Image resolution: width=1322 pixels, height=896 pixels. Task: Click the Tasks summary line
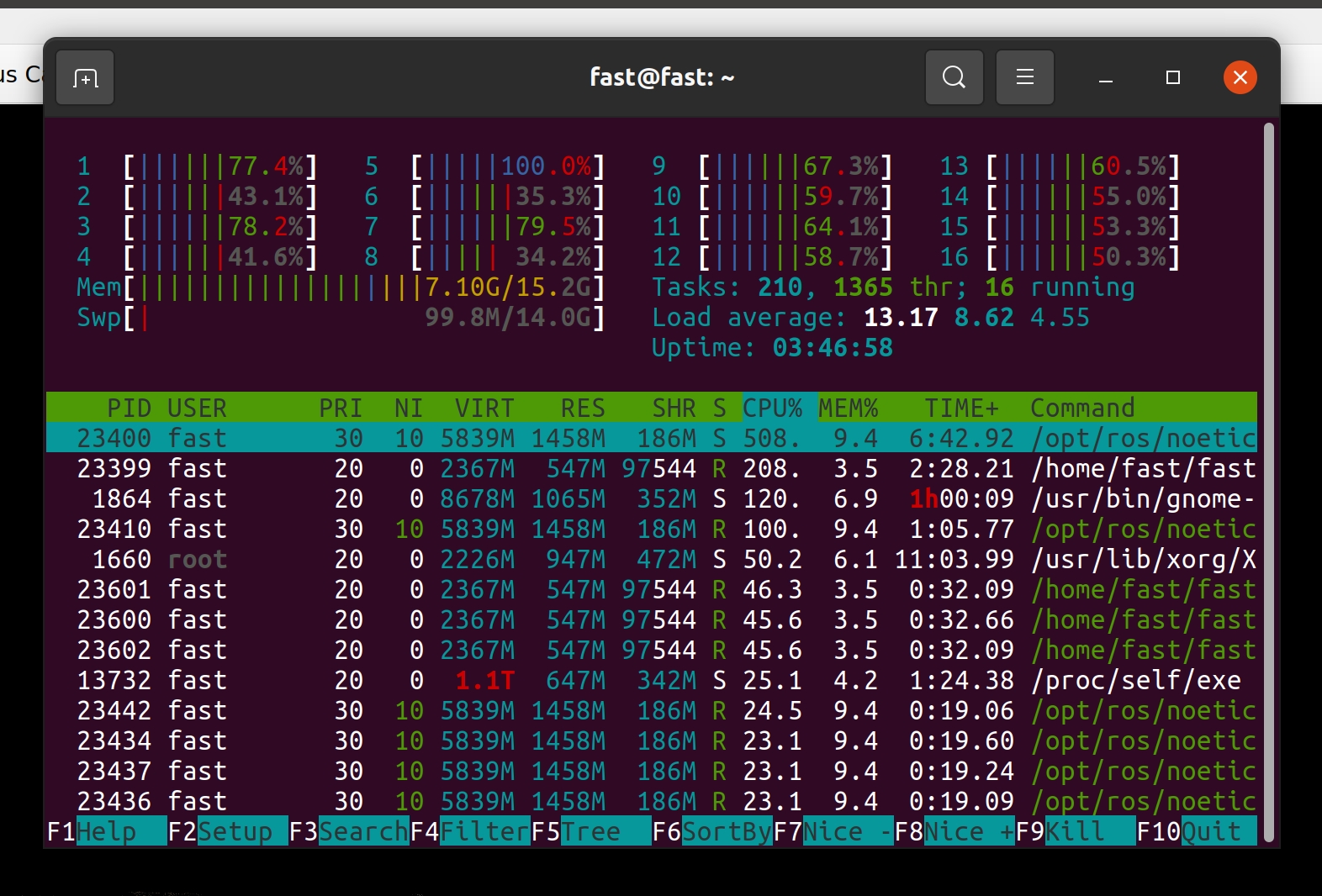[x=893, y=287]
